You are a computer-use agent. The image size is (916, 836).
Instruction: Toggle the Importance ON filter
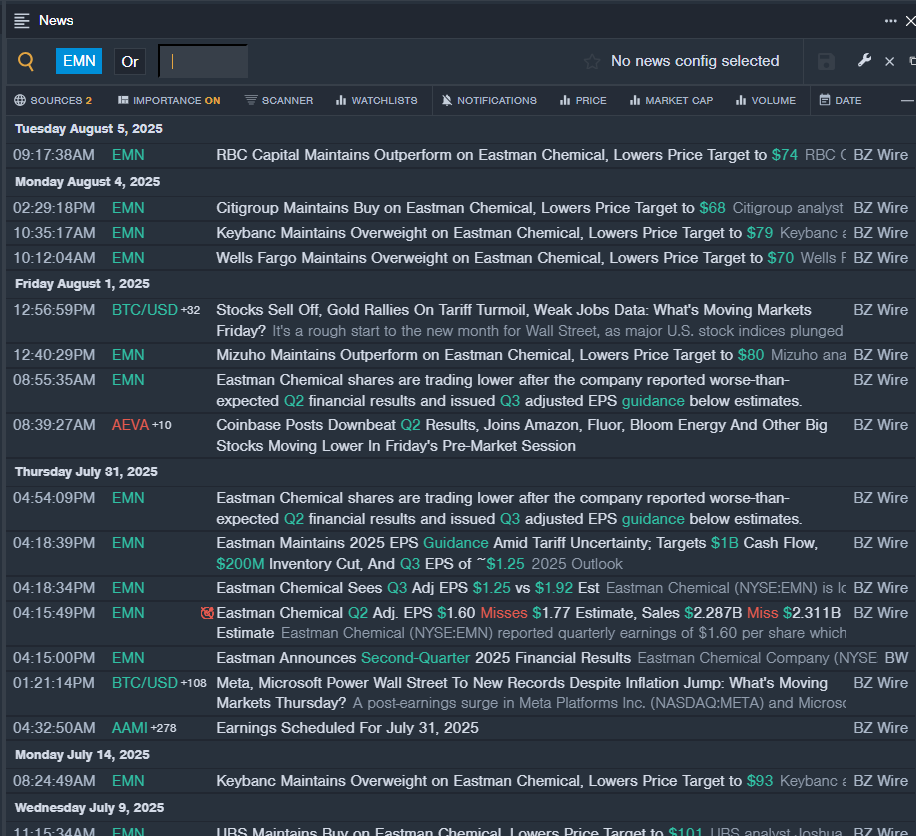click(169, 100)
